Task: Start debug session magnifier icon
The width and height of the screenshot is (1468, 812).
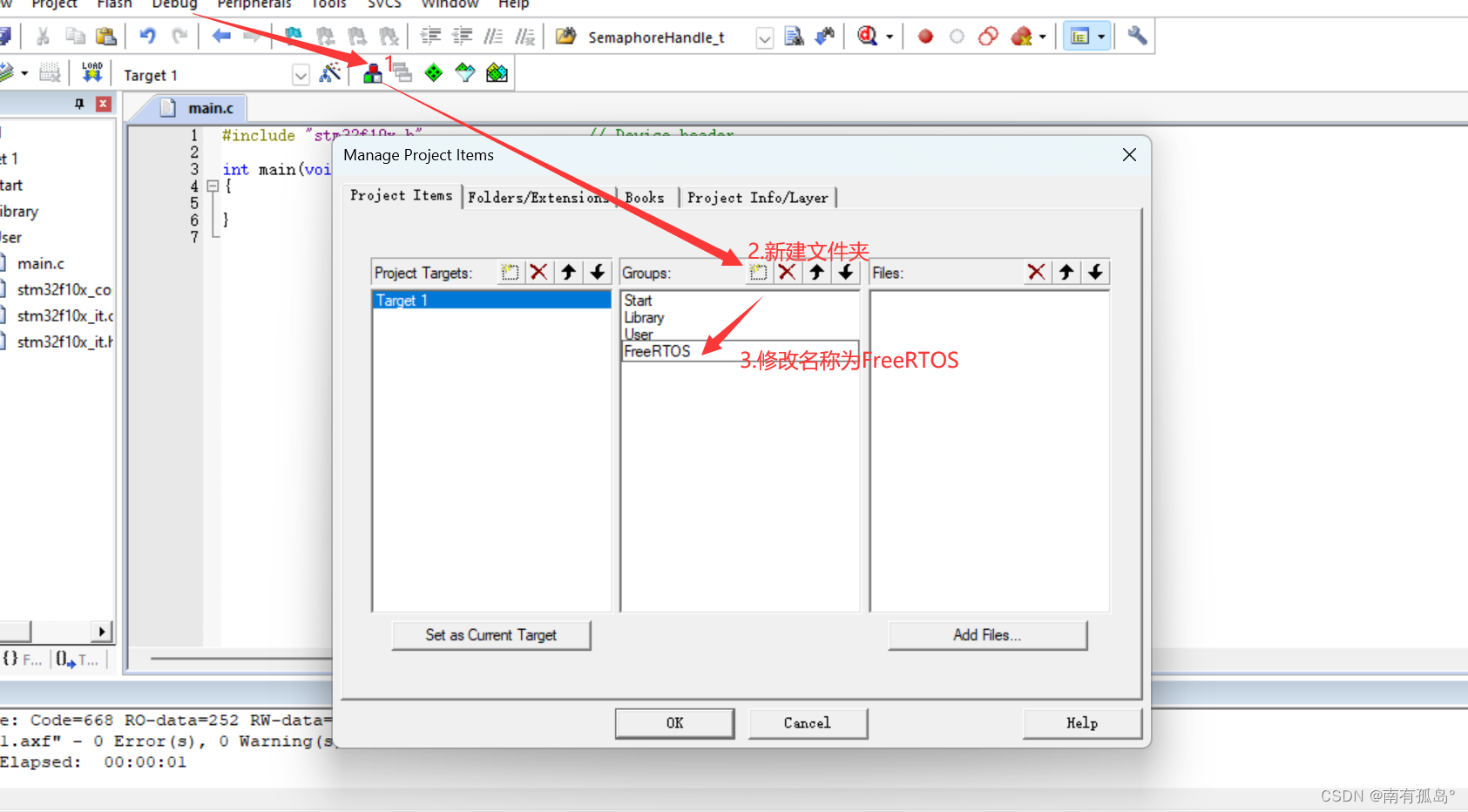Action: tap(867, 36)
